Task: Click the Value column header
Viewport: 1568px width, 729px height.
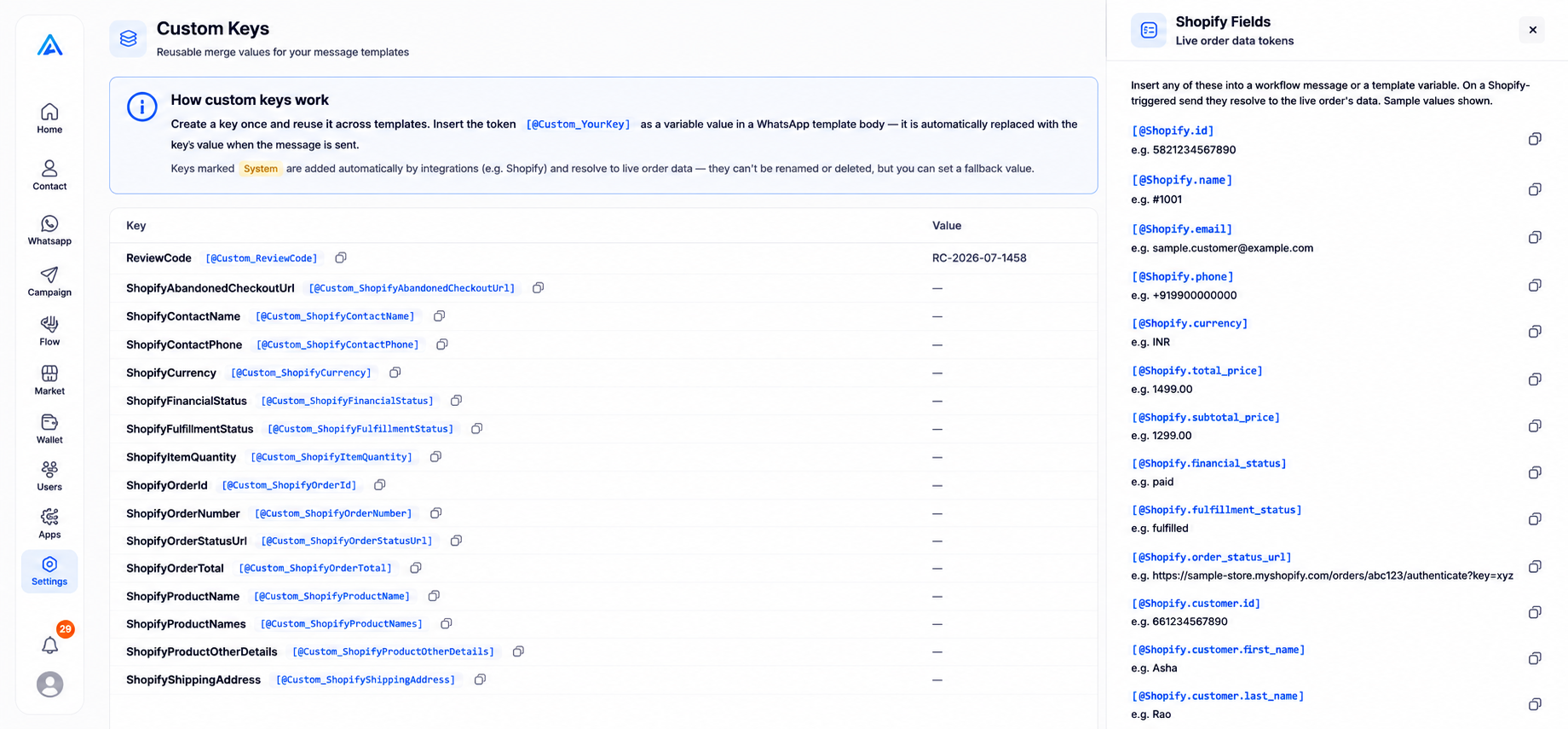Action: pos(947,226)
